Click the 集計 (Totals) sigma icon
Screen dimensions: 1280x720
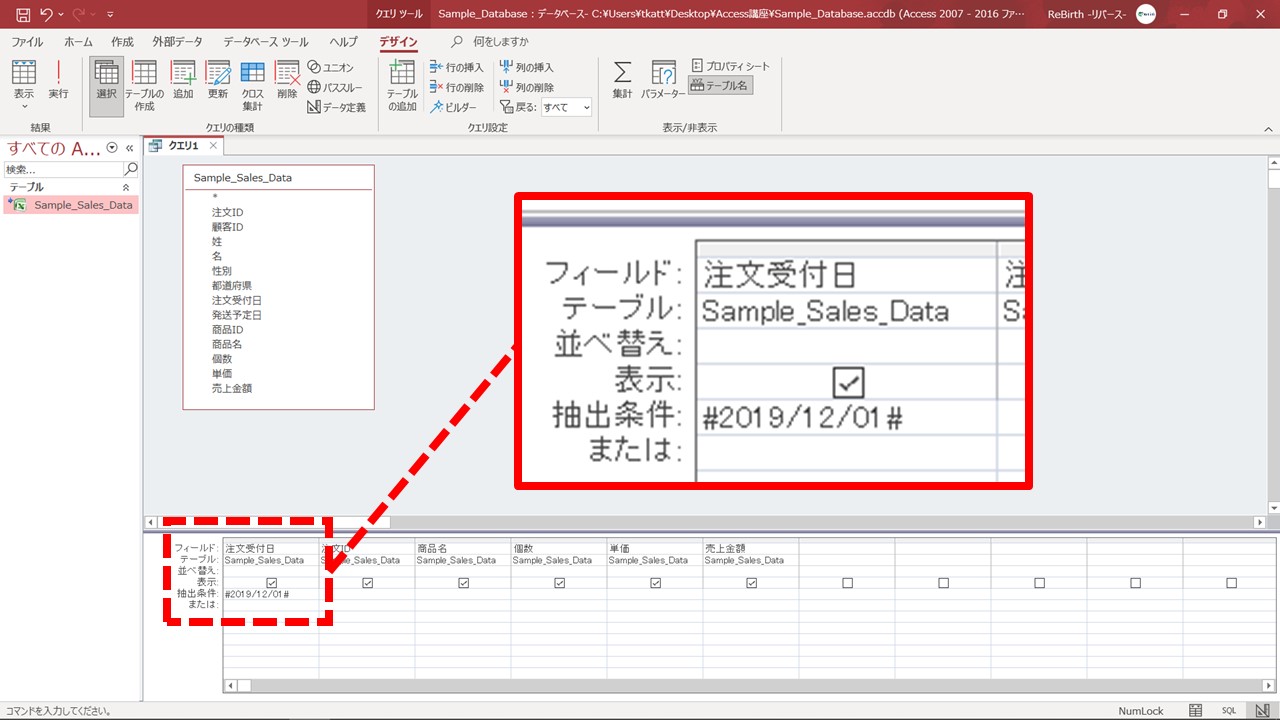point(622,80)
